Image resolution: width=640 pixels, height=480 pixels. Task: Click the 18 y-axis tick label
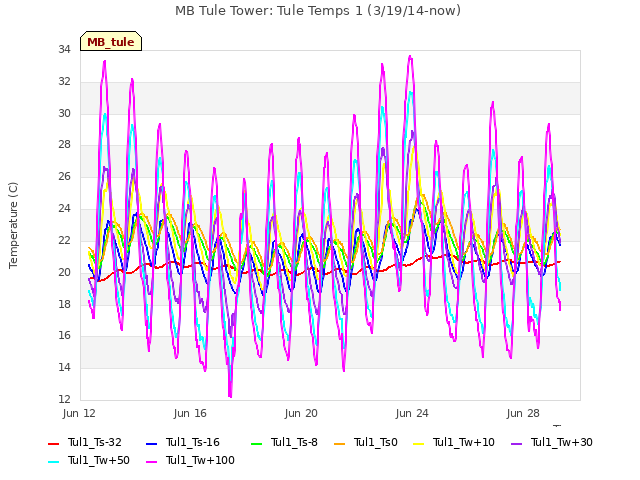click(x=64, y=304)
